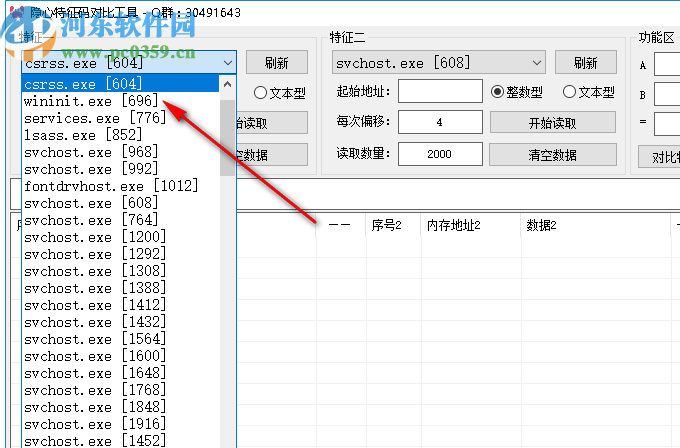Screen dimensions: 680x448
Task: Focus the 每次偏移 input field
Action: 440,122
